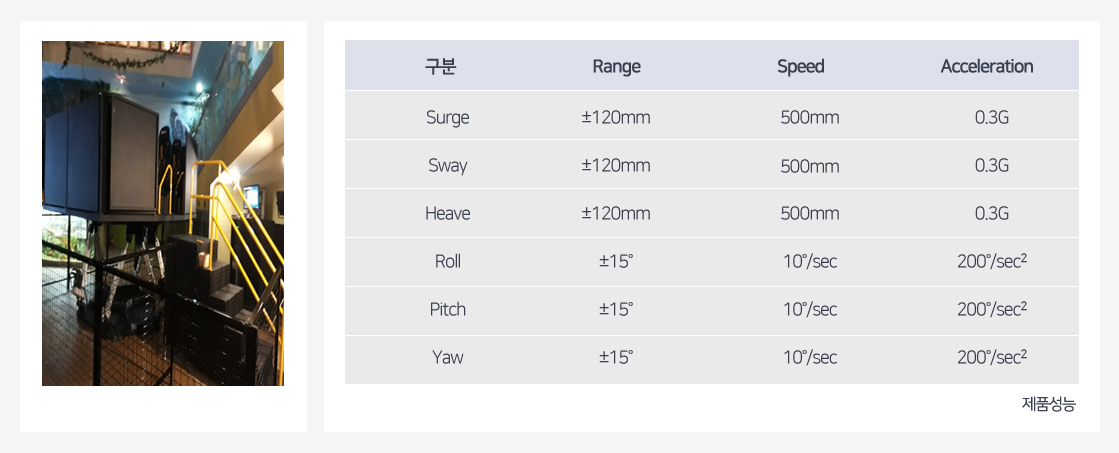Click the Roll range ±15° cell
Viewport: 1119px width, 453px height.
click(x=616, y=262)
